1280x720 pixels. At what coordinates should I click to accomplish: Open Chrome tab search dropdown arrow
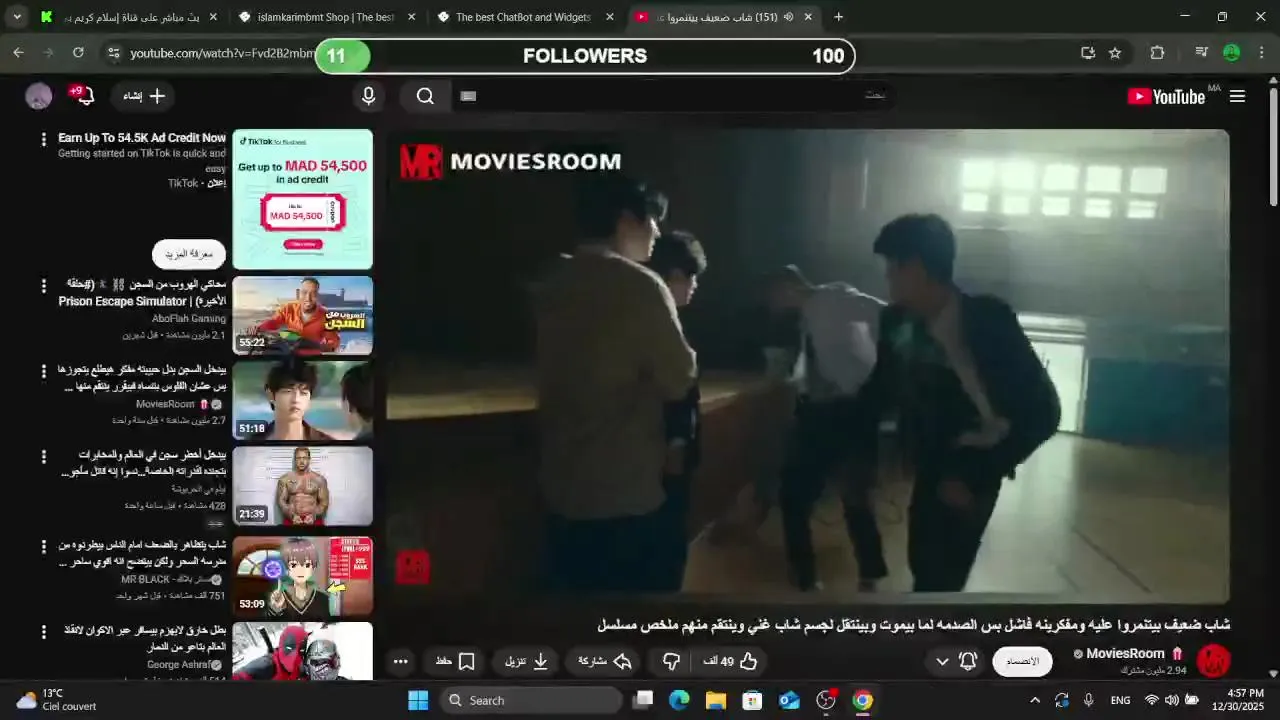(x=17, y=17)
